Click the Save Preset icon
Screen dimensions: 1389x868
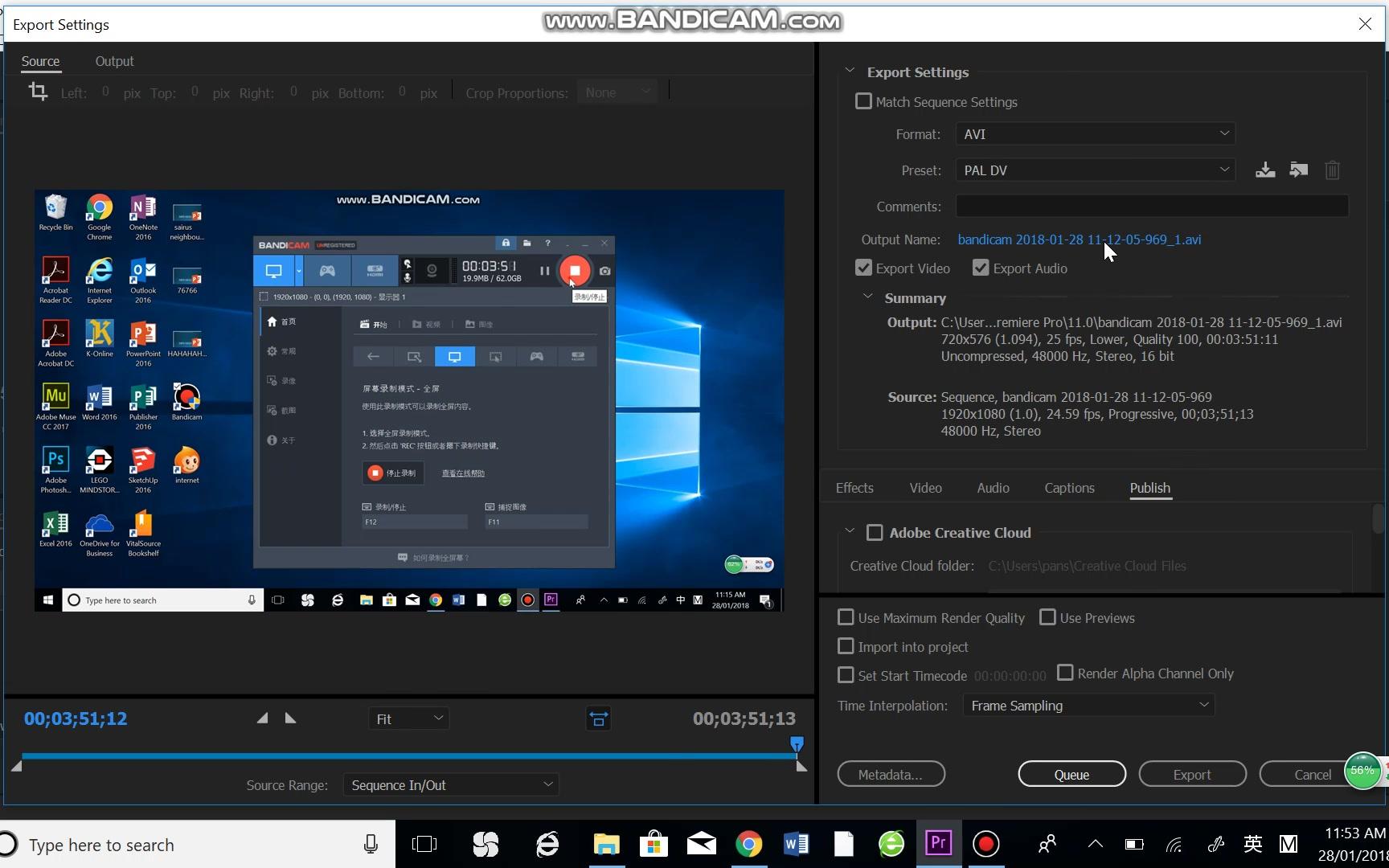pos(1265,170)
